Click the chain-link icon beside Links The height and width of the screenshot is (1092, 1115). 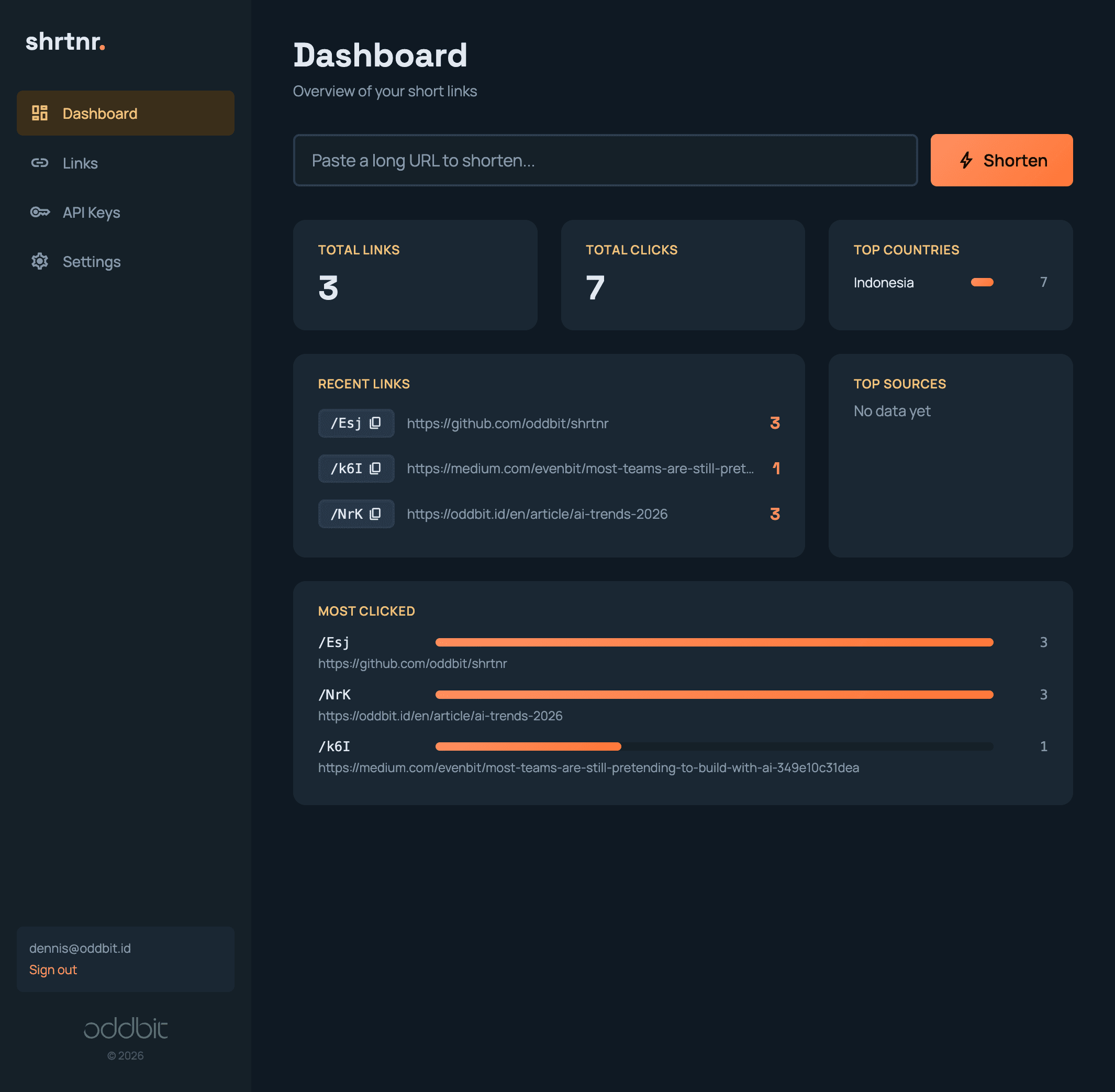click(40, 163)
